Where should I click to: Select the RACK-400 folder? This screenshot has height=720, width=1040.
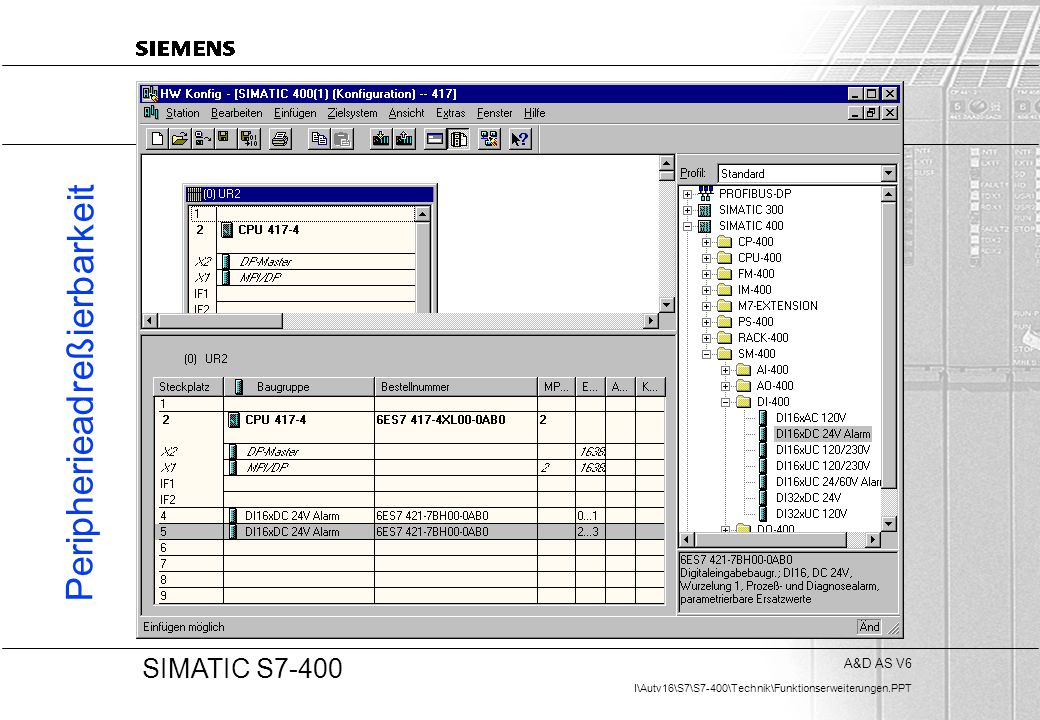(763, 338)
